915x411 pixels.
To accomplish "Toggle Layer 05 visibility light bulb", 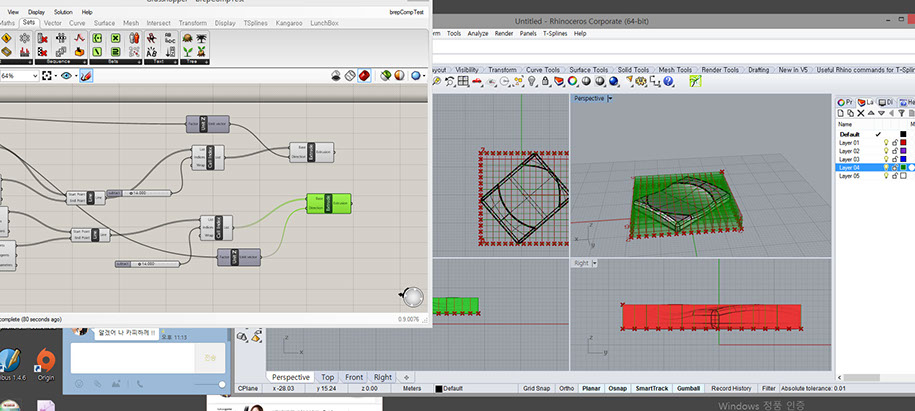I will (886, 175).
